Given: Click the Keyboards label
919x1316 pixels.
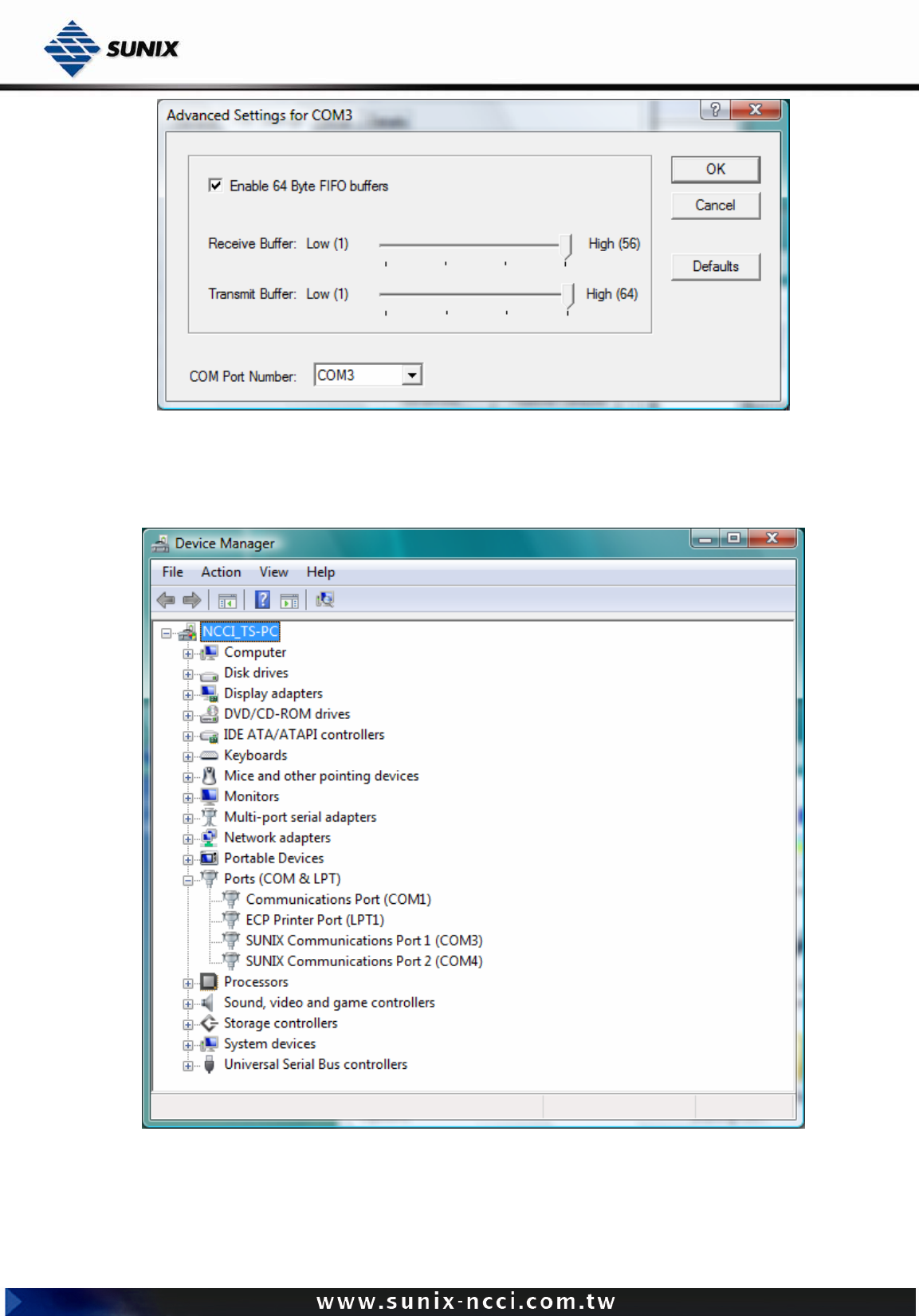Looking at the screenshot, I should click(x=255, y=756).
